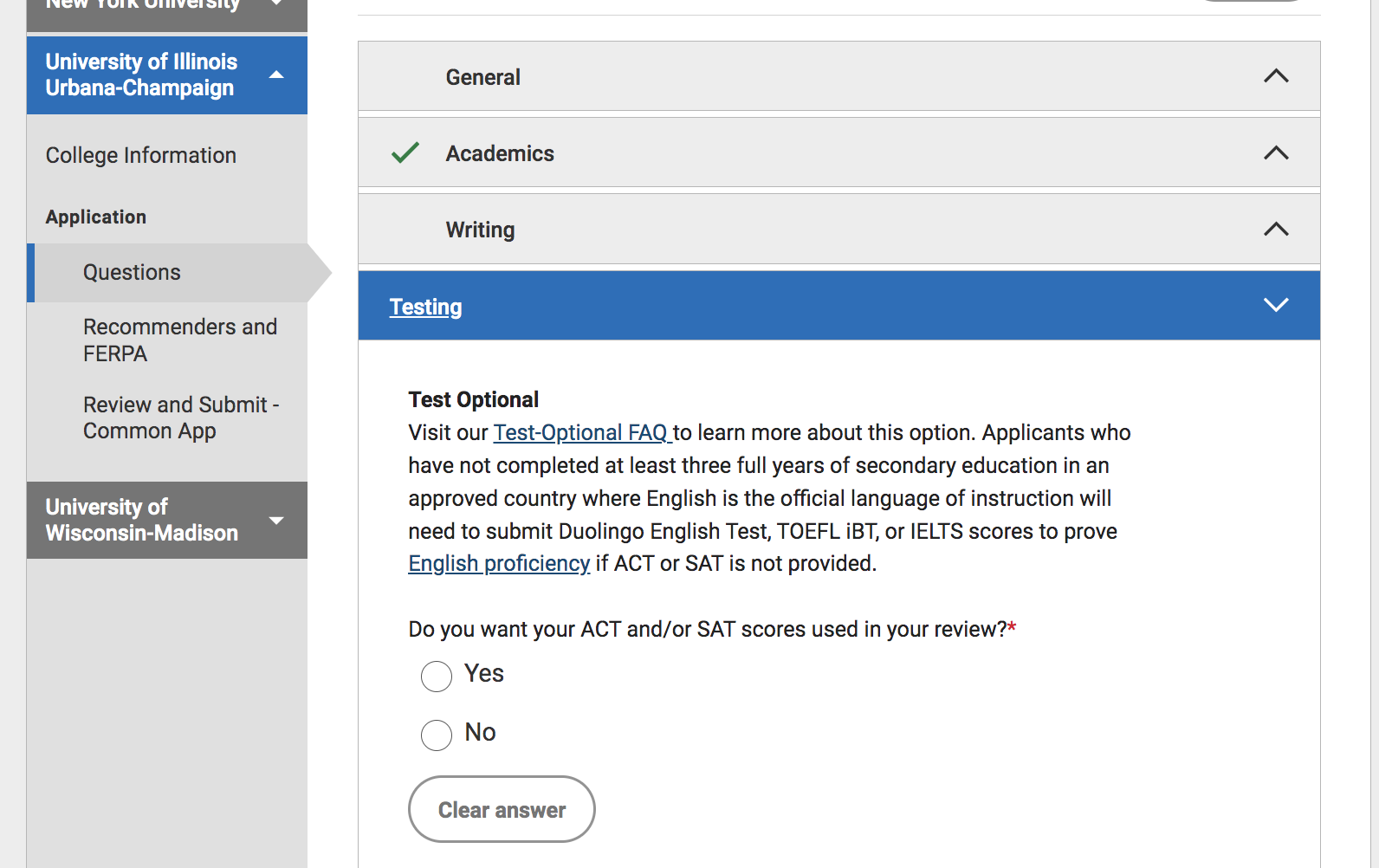Click the Clear answer button

point(502,809)
